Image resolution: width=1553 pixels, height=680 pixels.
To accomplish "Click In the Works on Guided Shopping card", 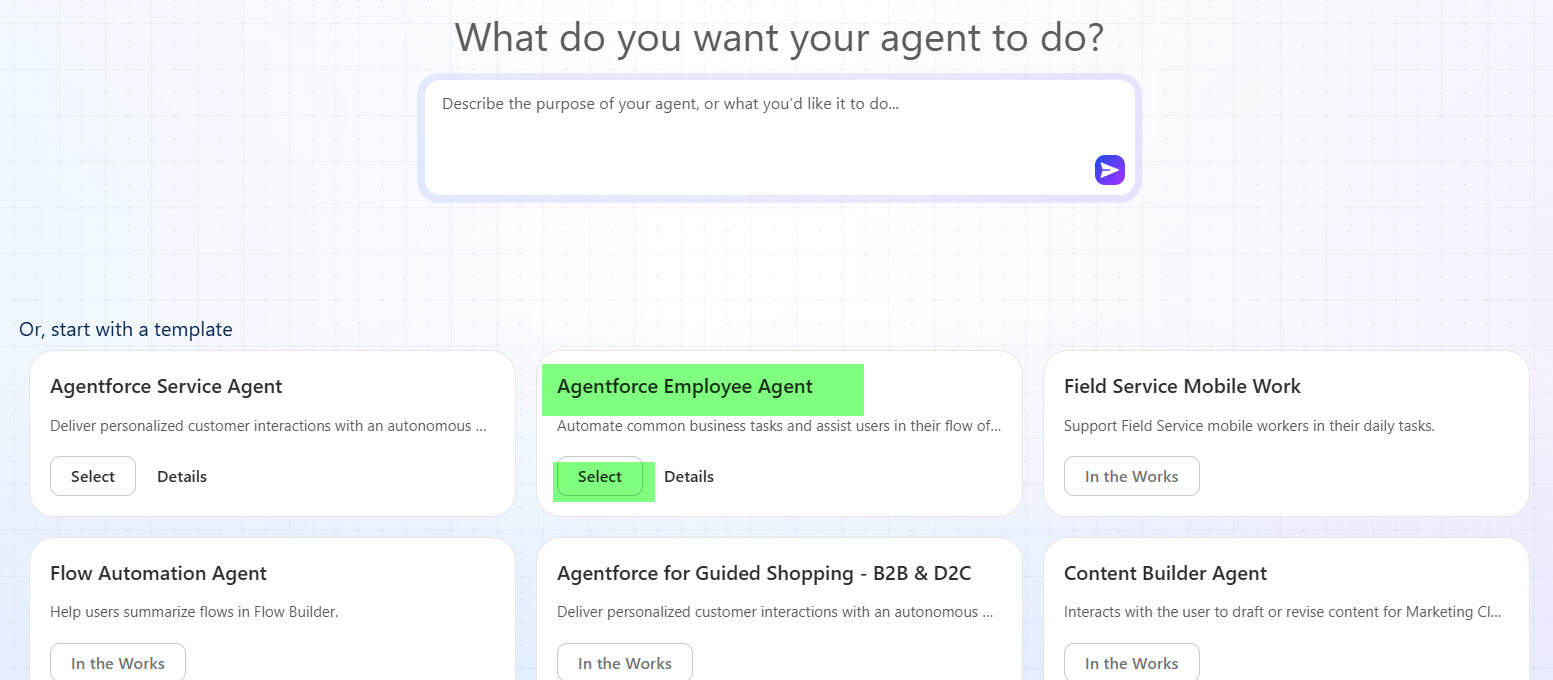I will (x=625, y=663).
